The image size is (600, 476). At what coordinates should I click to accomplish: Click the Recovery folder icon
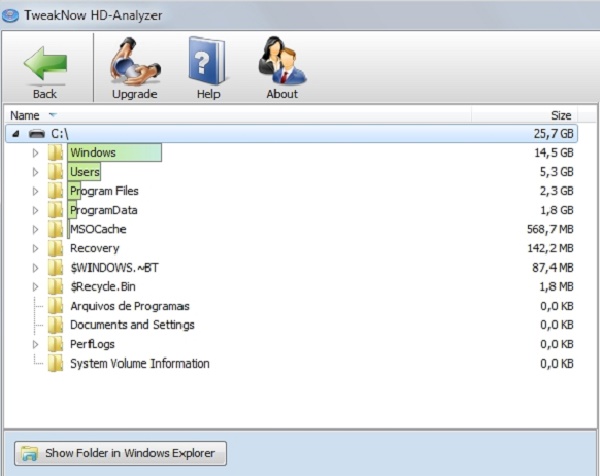point(55,248)
